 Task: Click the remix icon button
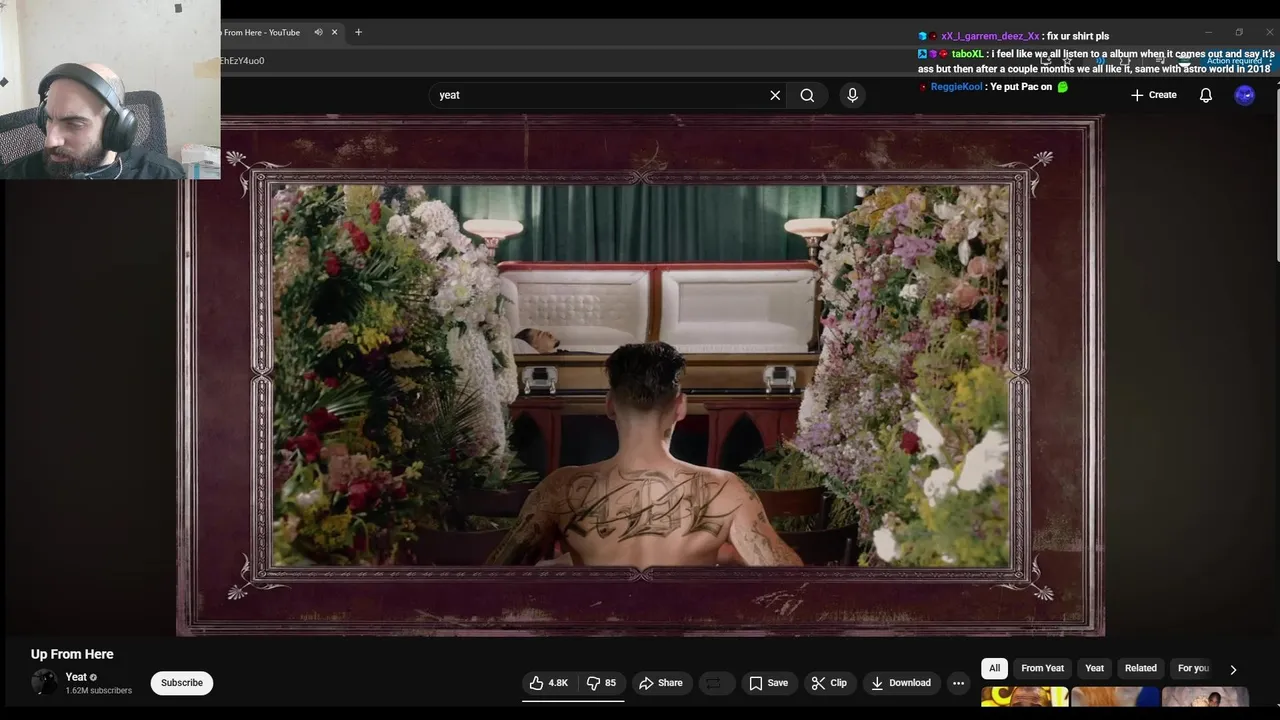(714, 683)
